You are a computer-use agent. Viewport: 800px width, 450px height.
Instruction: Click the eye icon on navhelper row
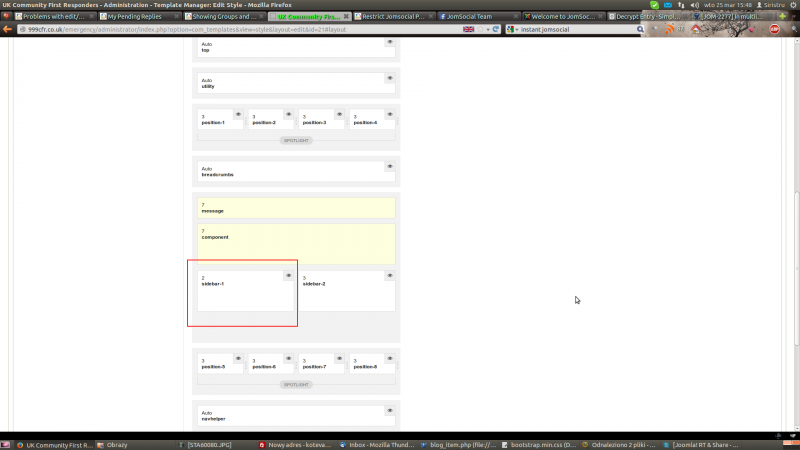(x=389, y=410)
